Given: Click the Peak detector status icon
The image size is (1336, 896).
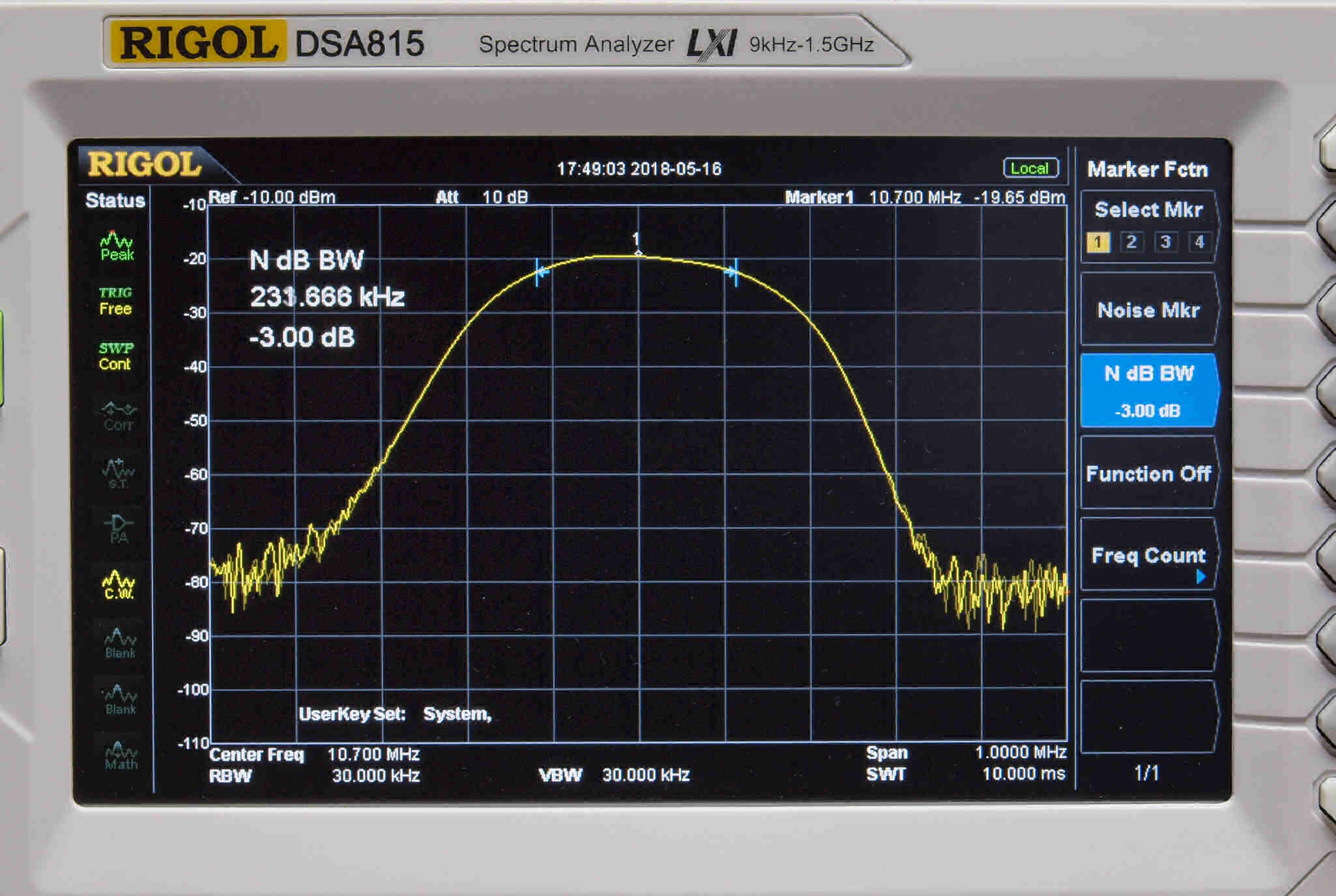Looking at the screenshot, I should pos(117,246).
